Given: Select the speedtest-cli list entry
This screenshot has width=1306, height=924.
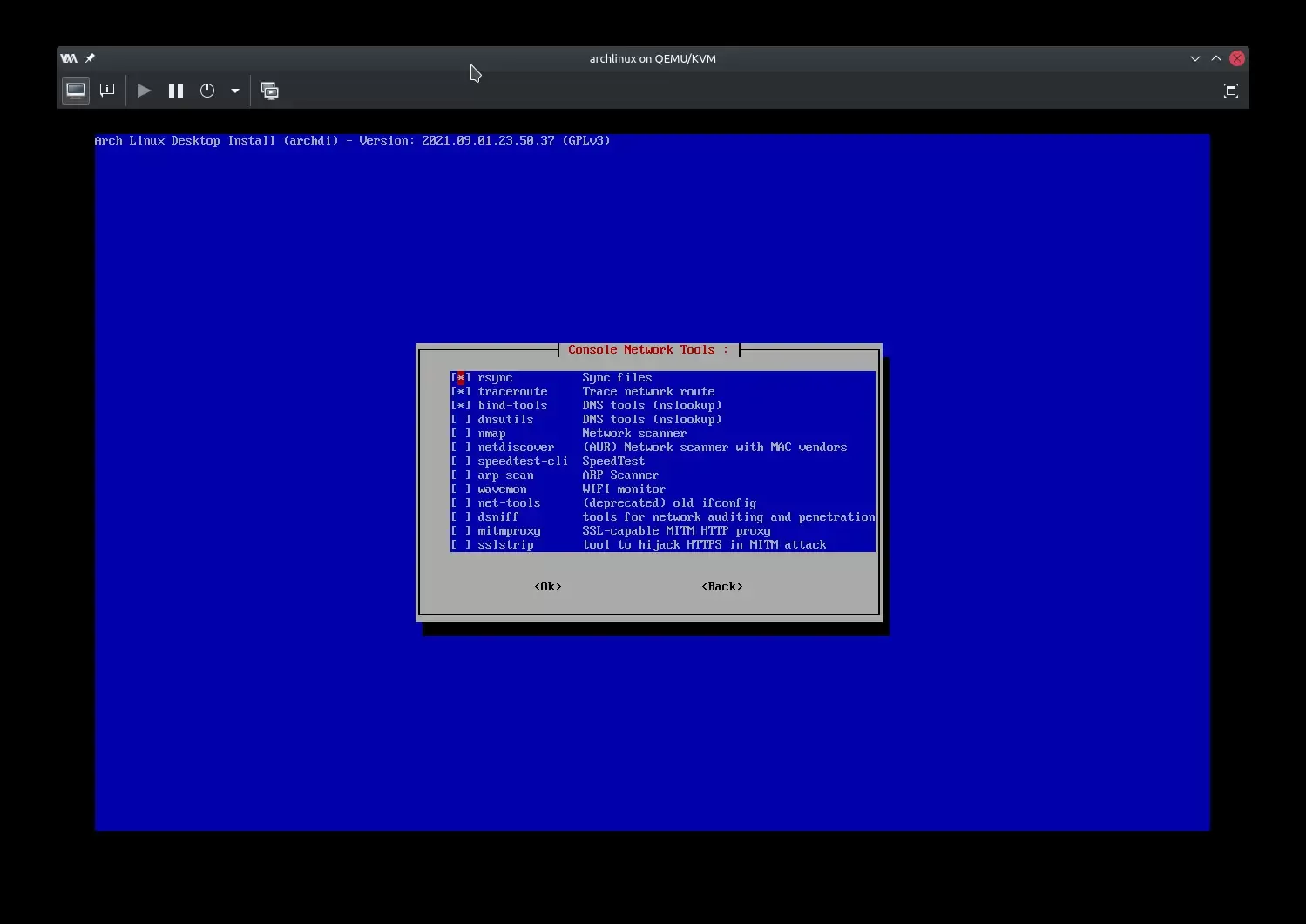Looking at the screenshot, I should pyautogui.click(x=522, y=462).
